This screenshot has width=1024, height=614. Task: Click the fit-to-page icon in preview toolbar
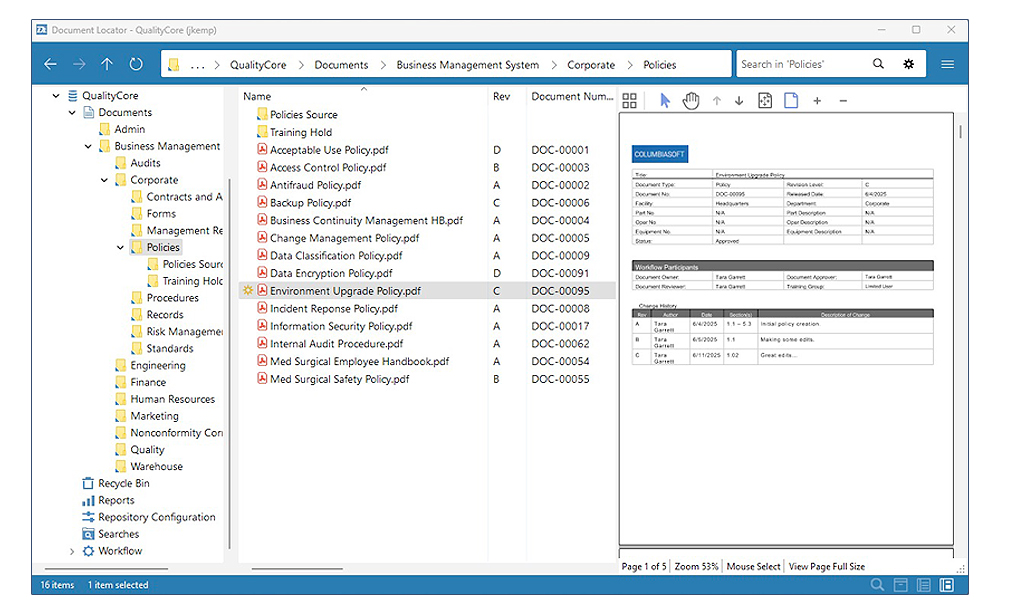765,101
